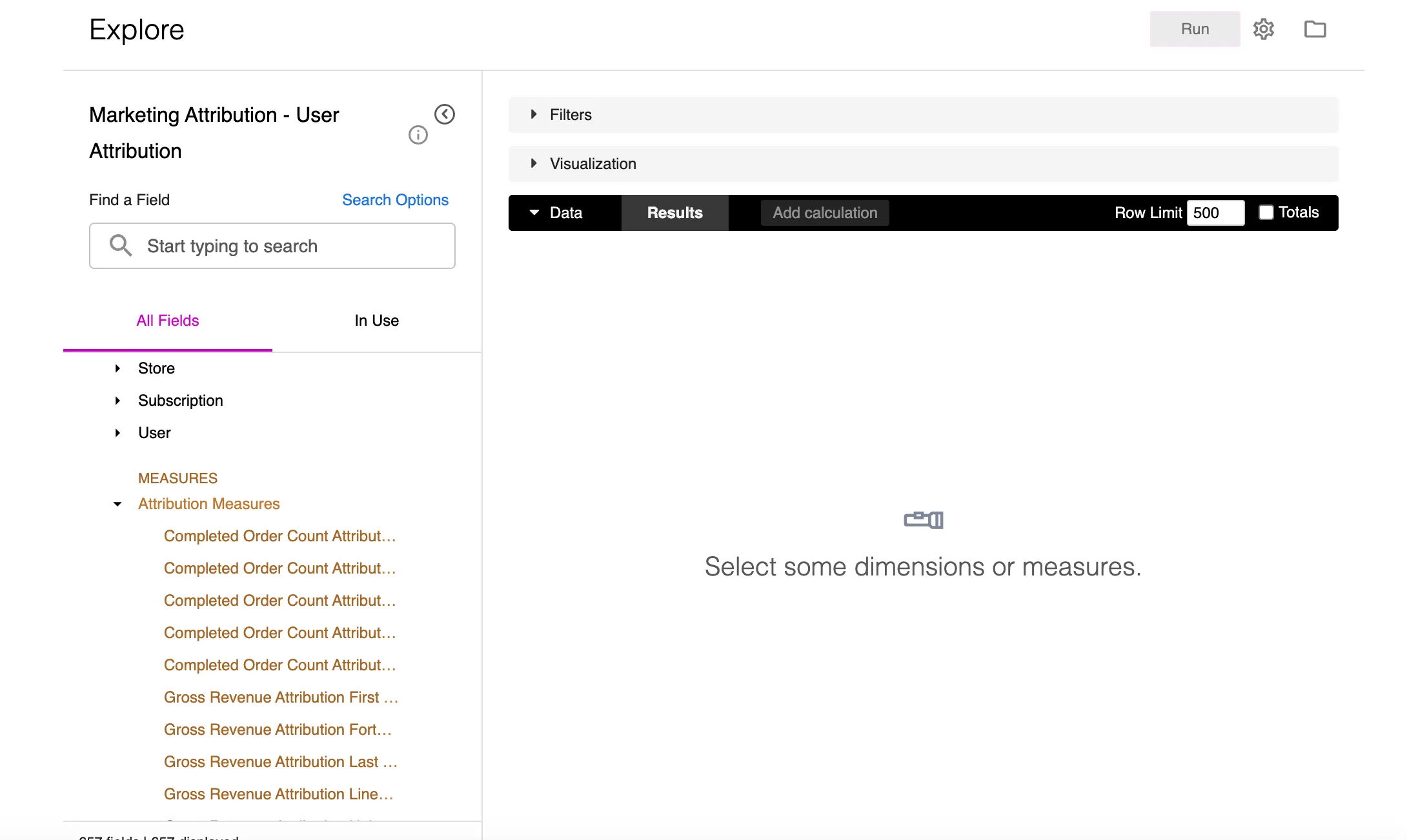Expand the User view
Image resolution: width=1407 pixels, height=840 pixels.
117,433
